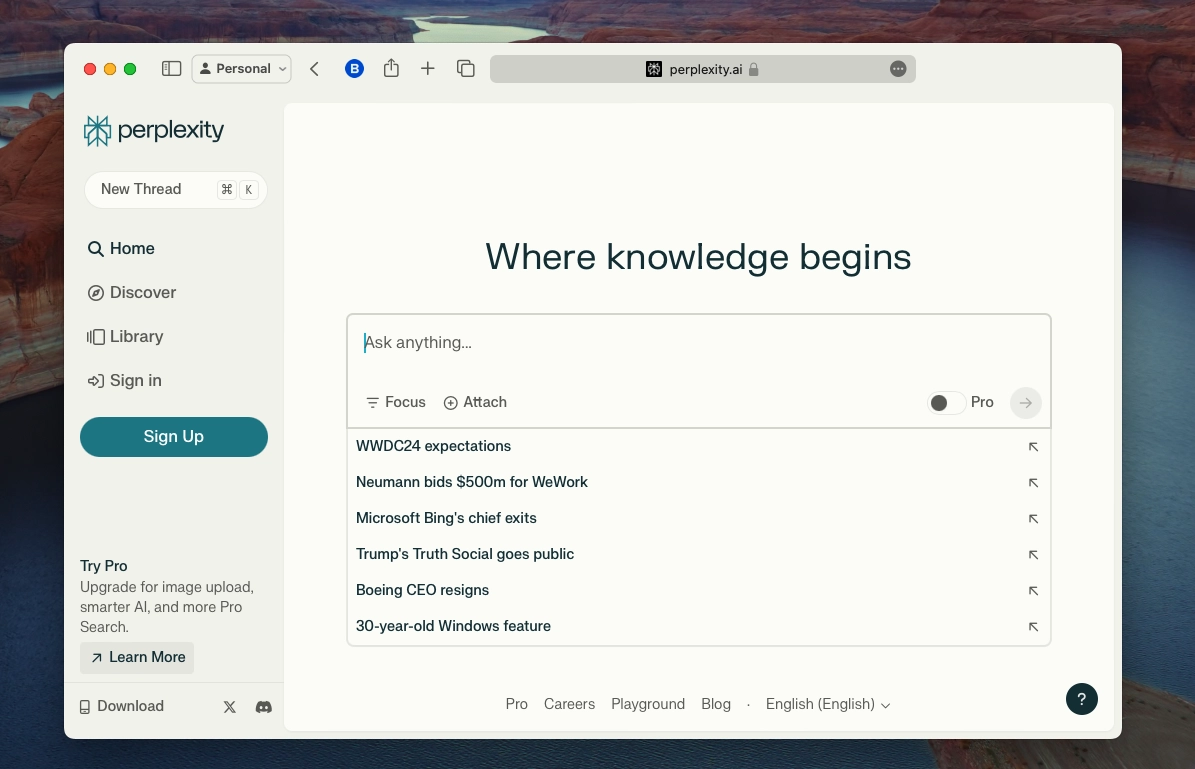This screenshot has height=769, width=1195.
Task: Select 30-year-old Windows feature suggestion
Action: point(699,626)
